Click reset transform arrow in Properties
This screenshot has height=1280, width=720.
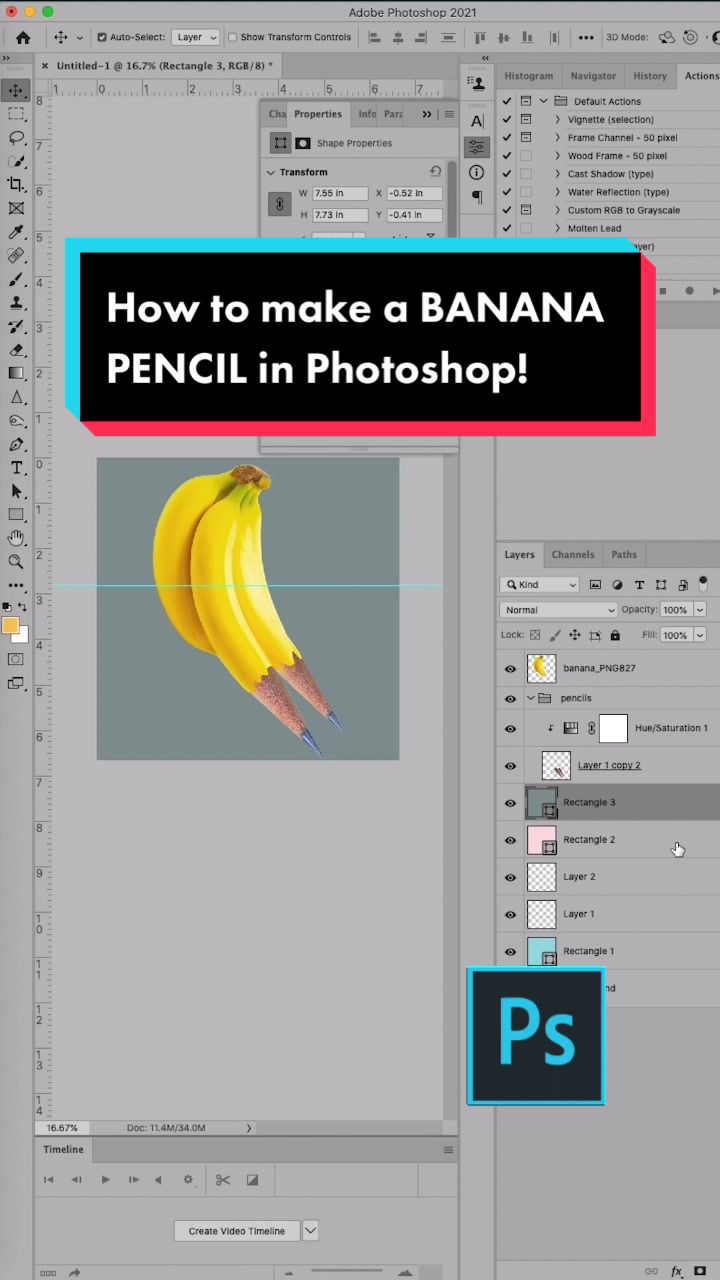435,172
